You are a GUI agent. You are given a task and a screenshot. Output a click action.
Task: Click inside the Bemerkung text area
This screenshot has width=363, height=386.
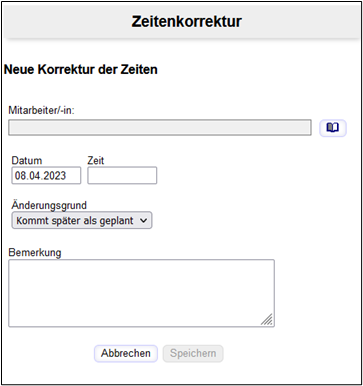[x=141, y=293]
